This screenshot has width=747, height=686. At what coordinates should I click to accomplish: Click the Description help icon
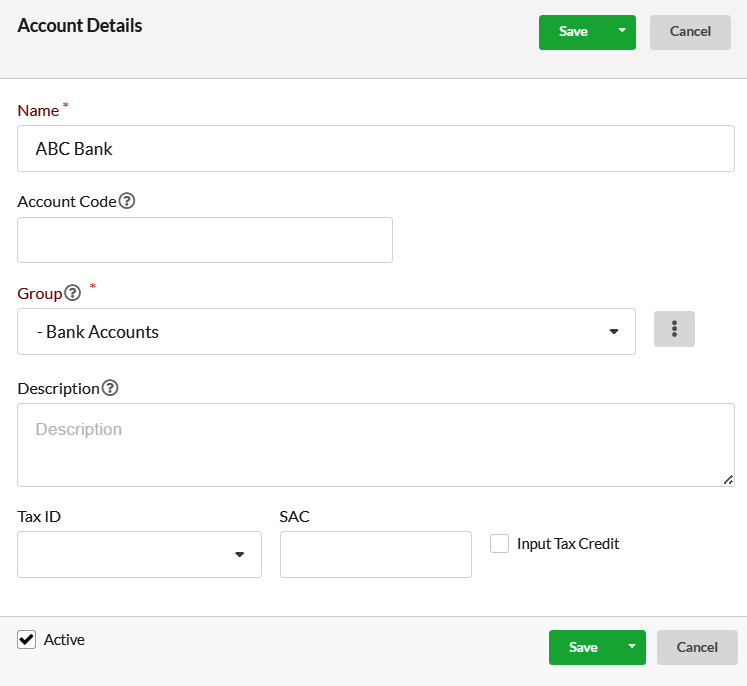(x=110, y=388)
